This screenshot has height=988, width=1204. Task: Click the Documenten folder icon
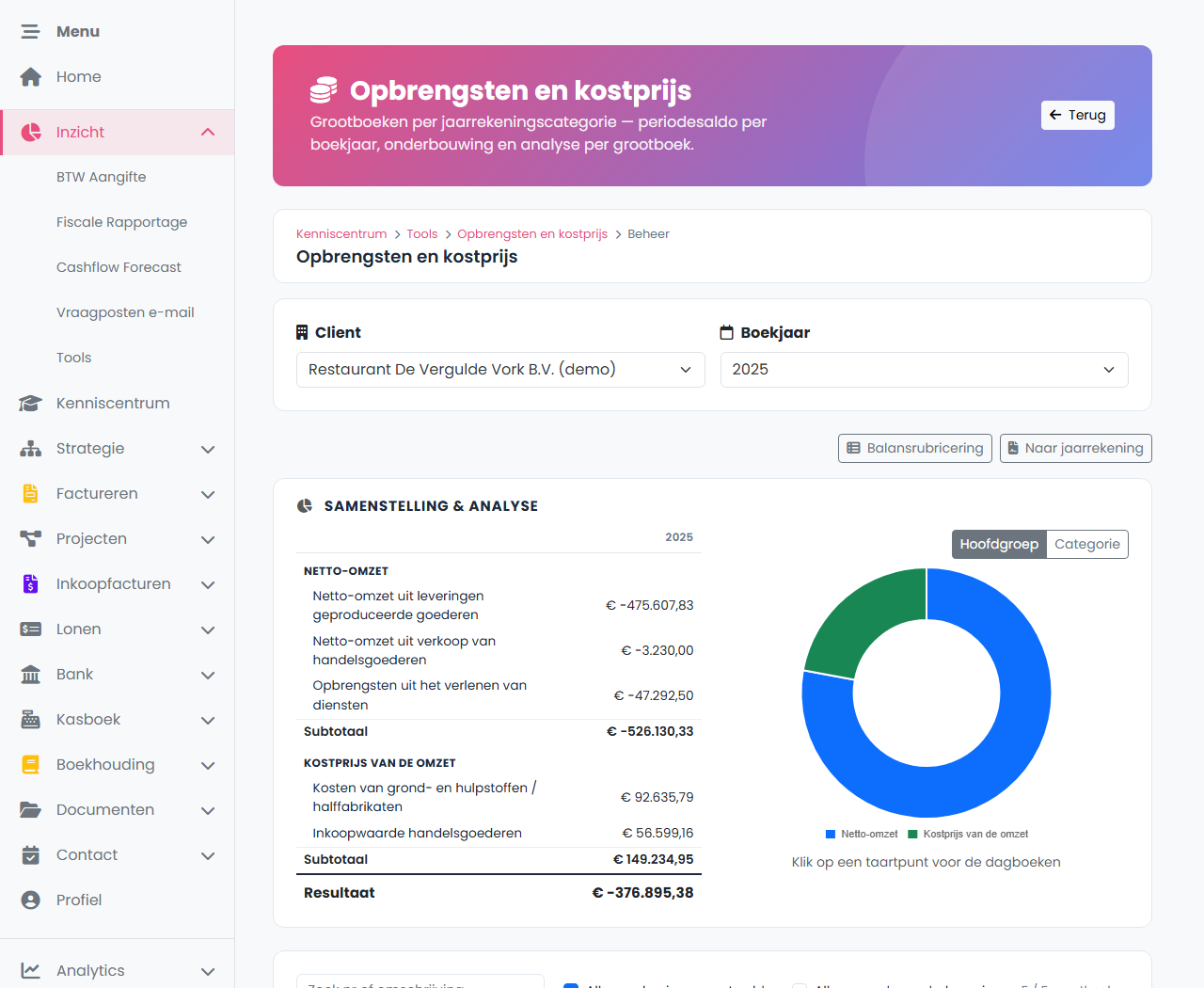[x=31, y=810]
